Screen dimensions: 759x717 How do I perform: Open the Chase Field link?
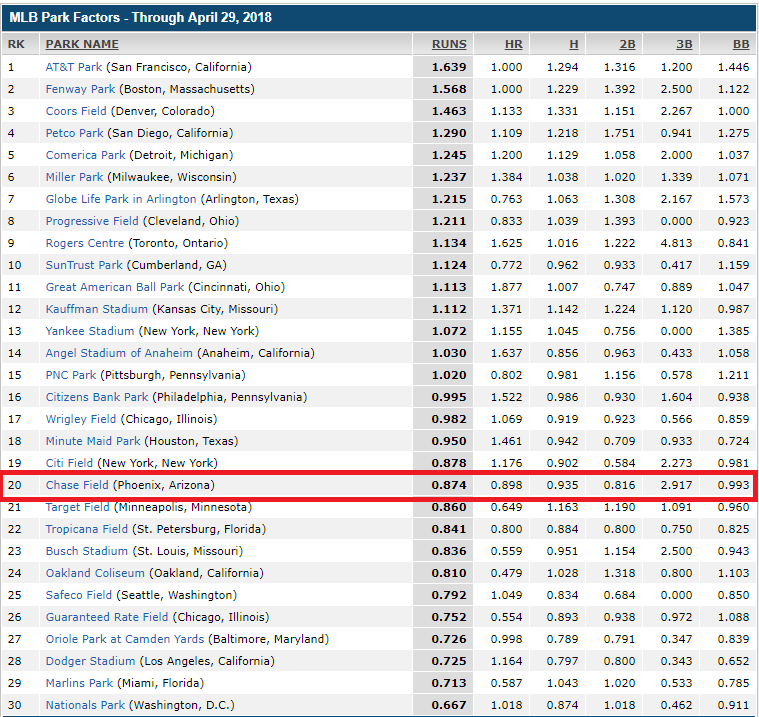tap(77, 485)
